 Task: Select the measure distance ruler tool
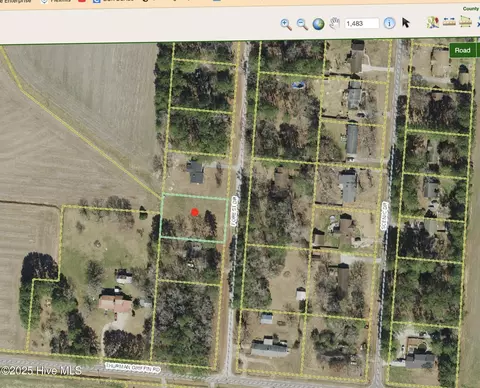(449, 22)
